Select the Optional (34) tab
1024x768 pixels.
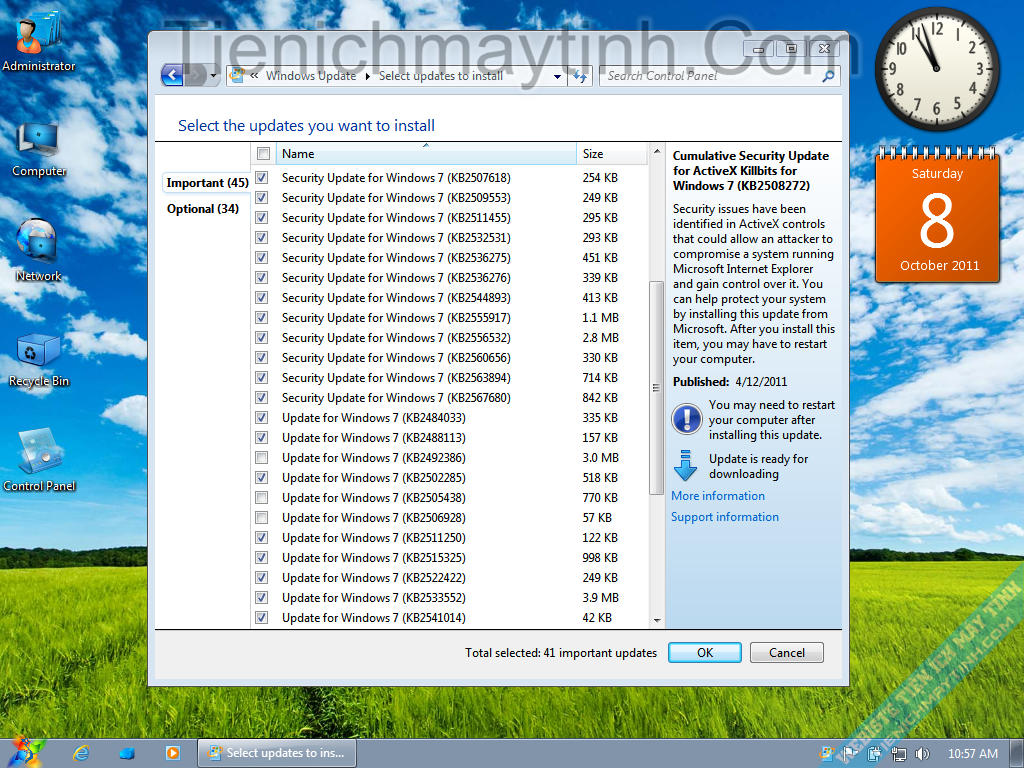click(202, 209)
